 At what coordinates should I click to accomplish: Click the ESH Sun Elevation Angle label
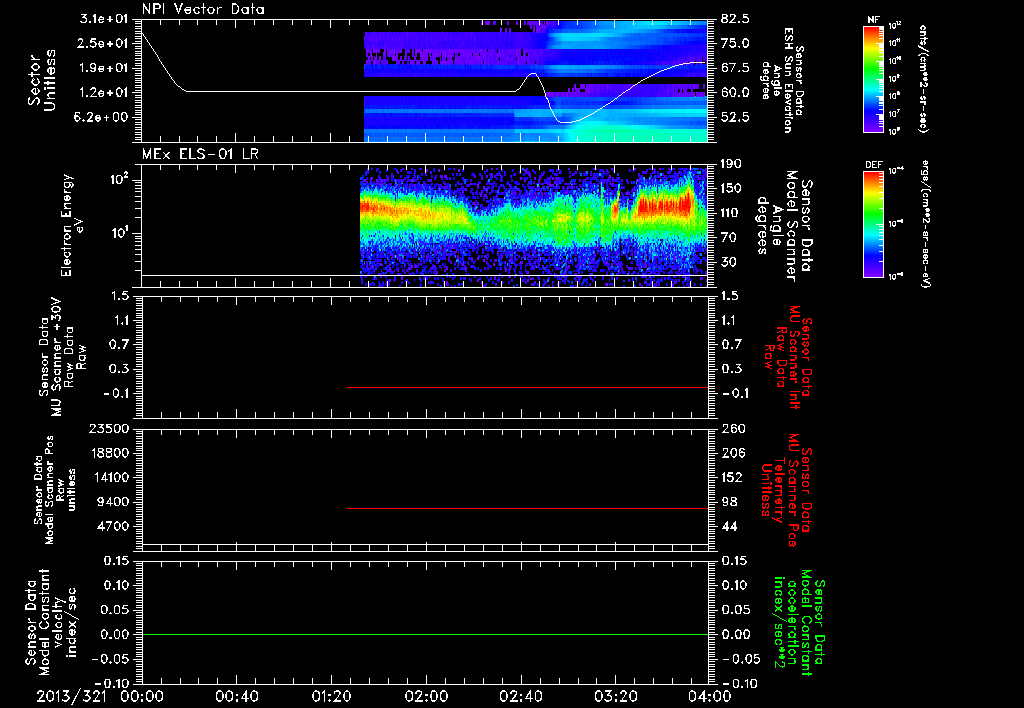coord(783,80)
